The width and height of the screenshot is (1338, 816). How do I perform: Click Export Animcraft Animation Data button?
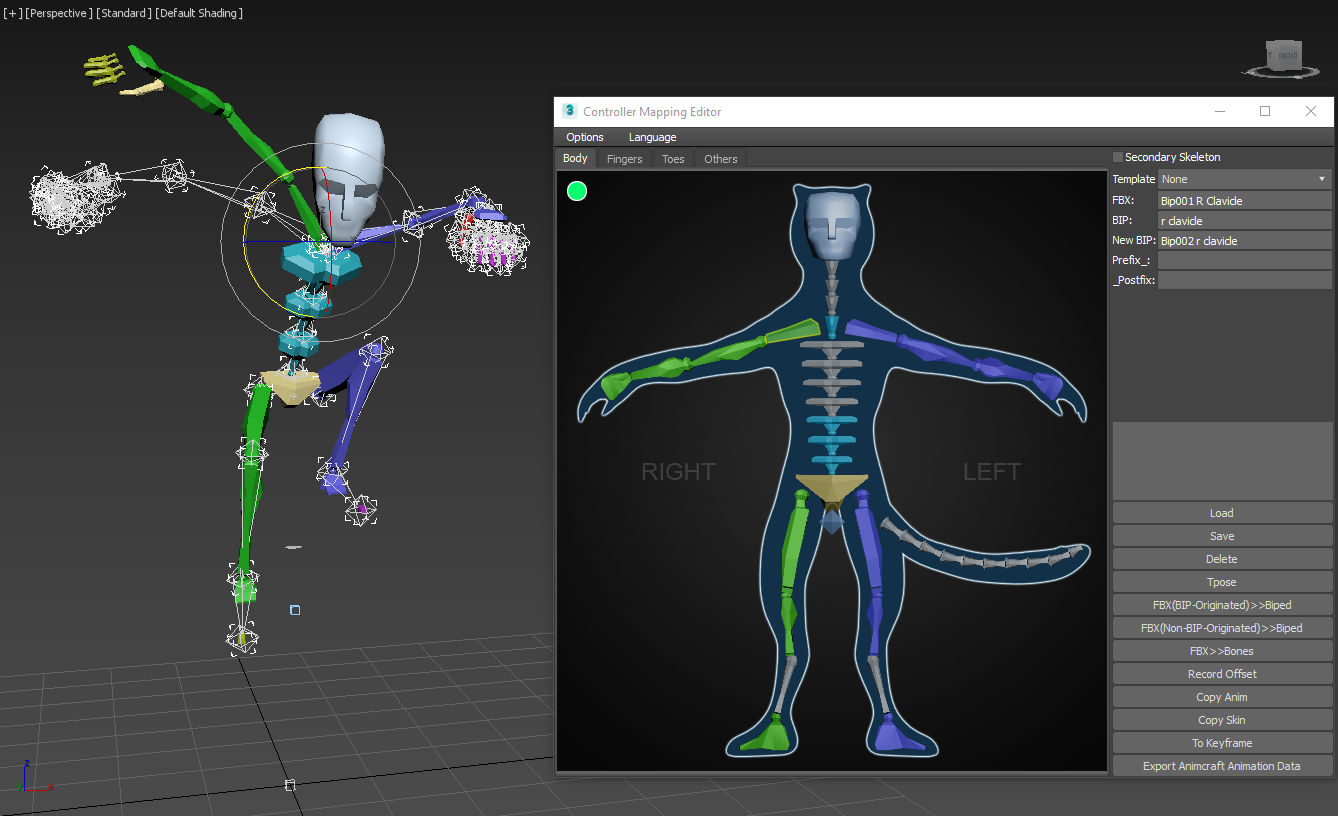(x=1222, y=766)
